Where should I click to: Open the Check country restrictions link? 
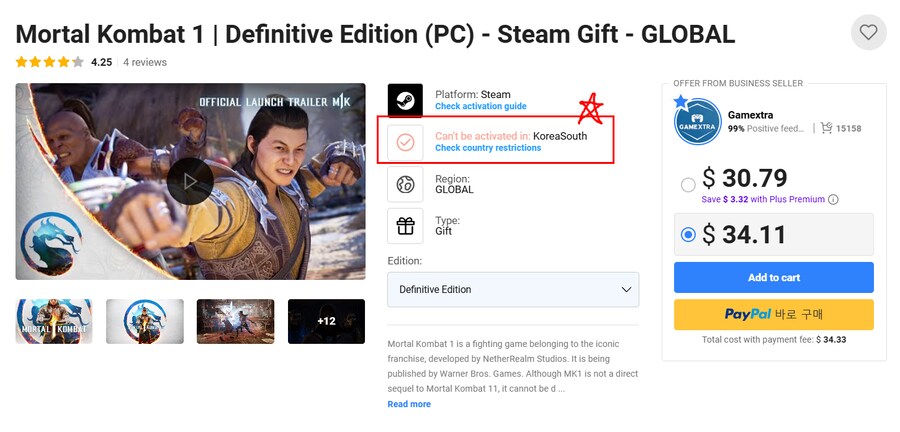coord(487,148)
